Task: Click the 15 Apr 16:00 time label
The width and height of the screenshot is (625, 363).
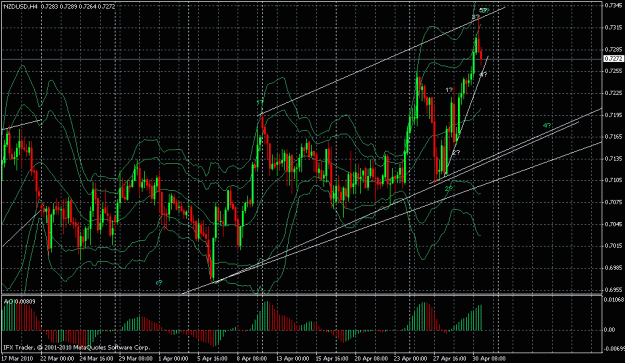Action: pyautogui.click(x=332, y=359)
